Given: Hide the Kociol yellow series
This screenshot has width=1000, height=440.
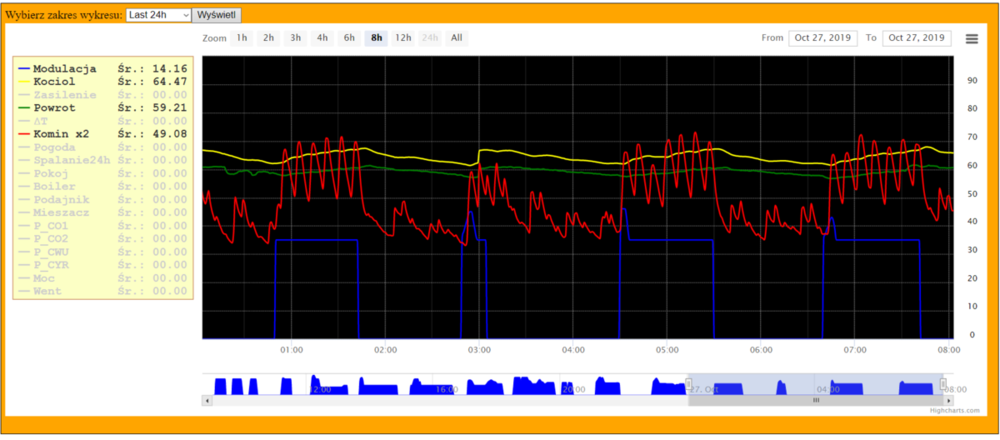Looking at the screenshot, I should pos(54,81).
